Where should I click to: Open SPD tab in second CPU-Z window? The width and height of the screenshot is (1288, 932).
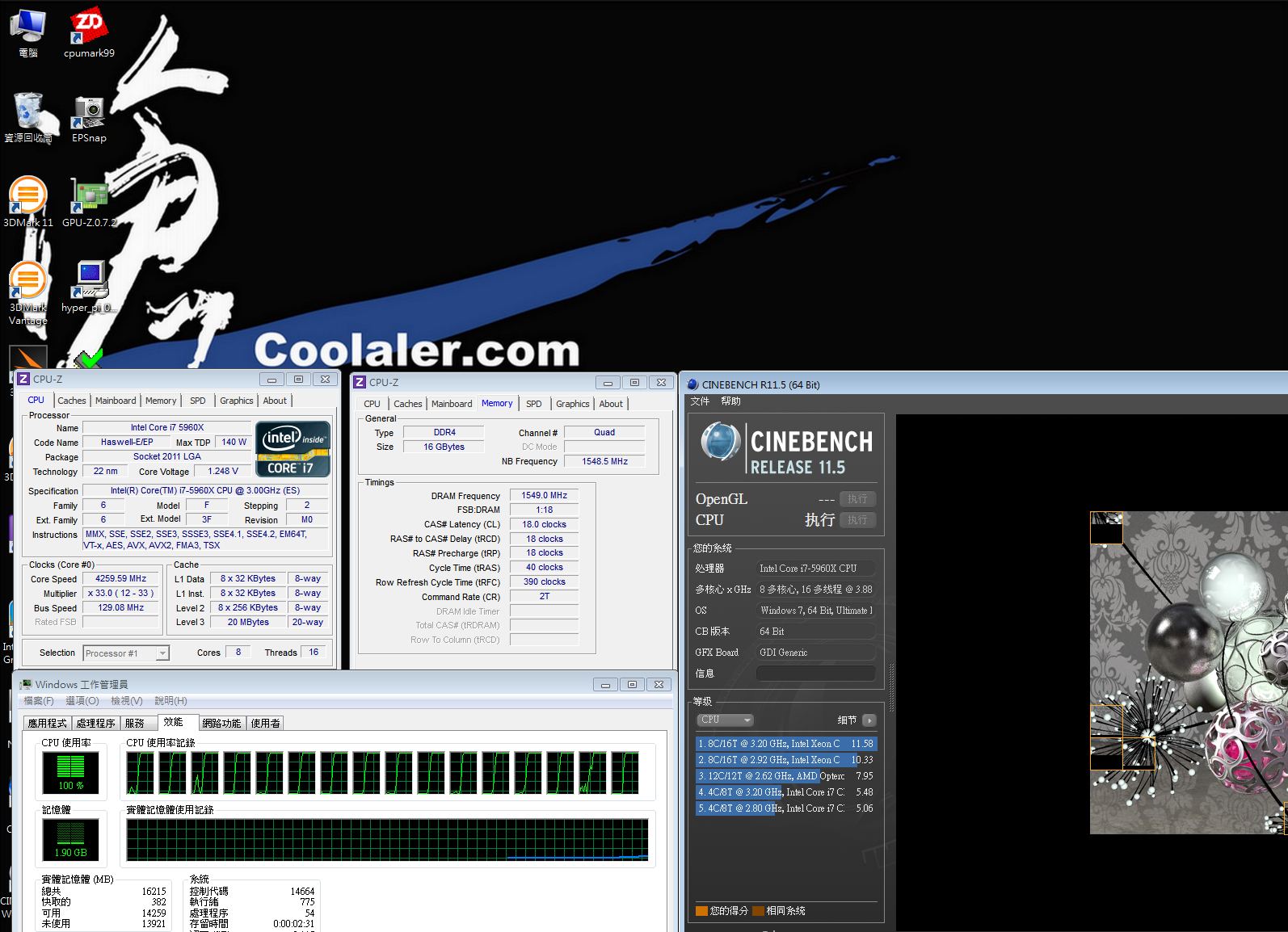[534, 404]
